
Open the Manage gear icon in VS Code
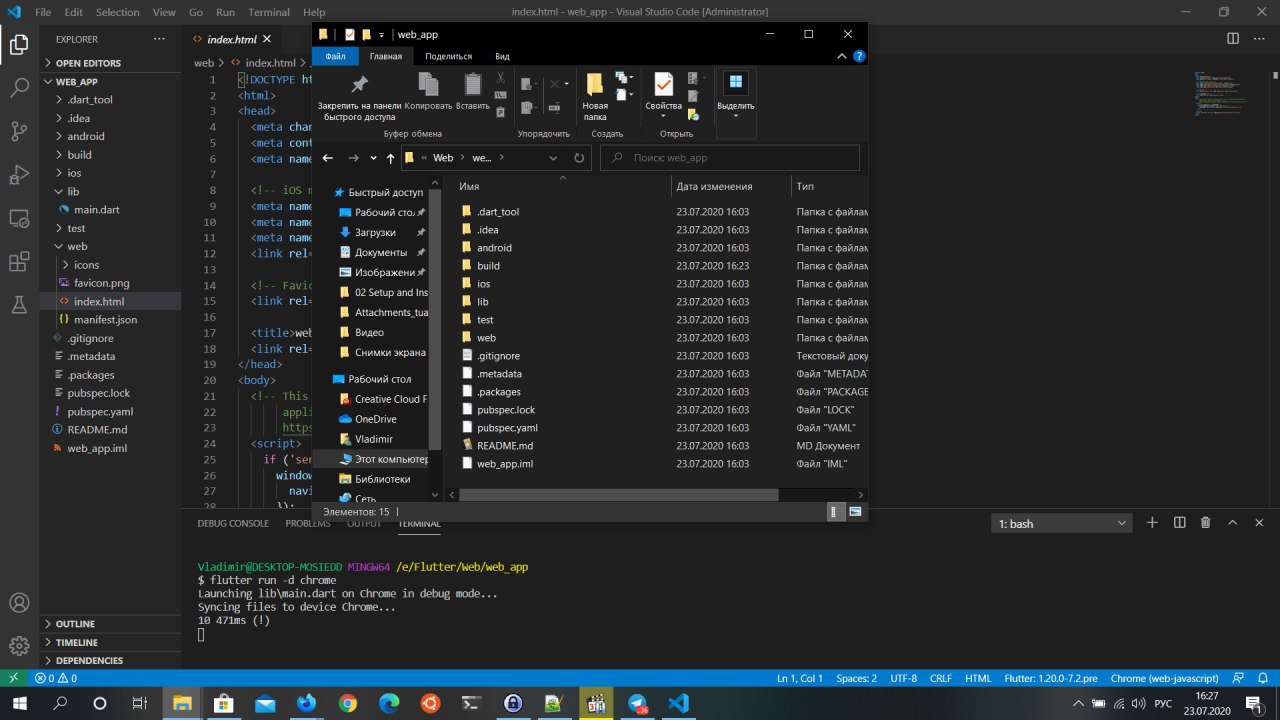pyautogui.click(x=19, y=646)
